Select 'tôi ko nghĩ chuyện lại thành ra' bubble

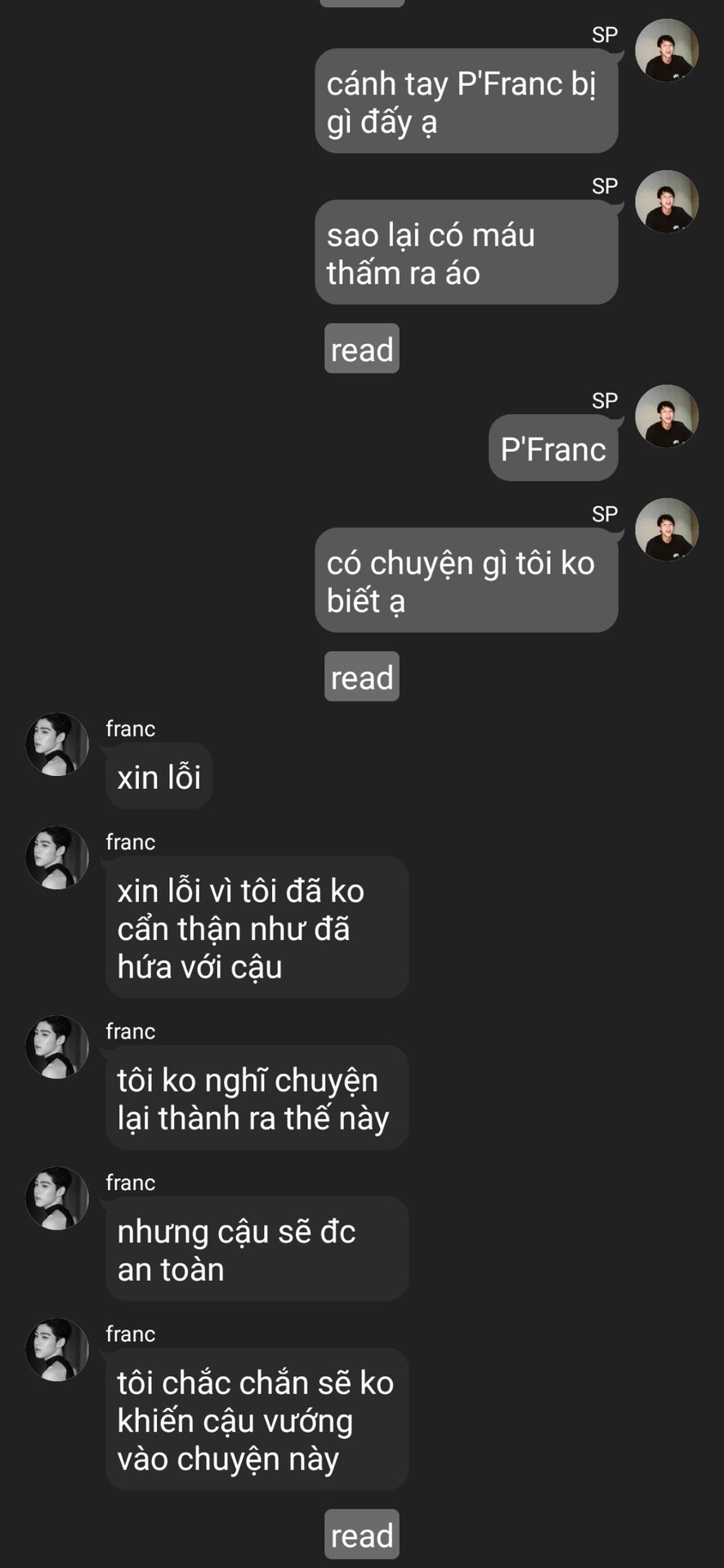[x=257, y=1098]
